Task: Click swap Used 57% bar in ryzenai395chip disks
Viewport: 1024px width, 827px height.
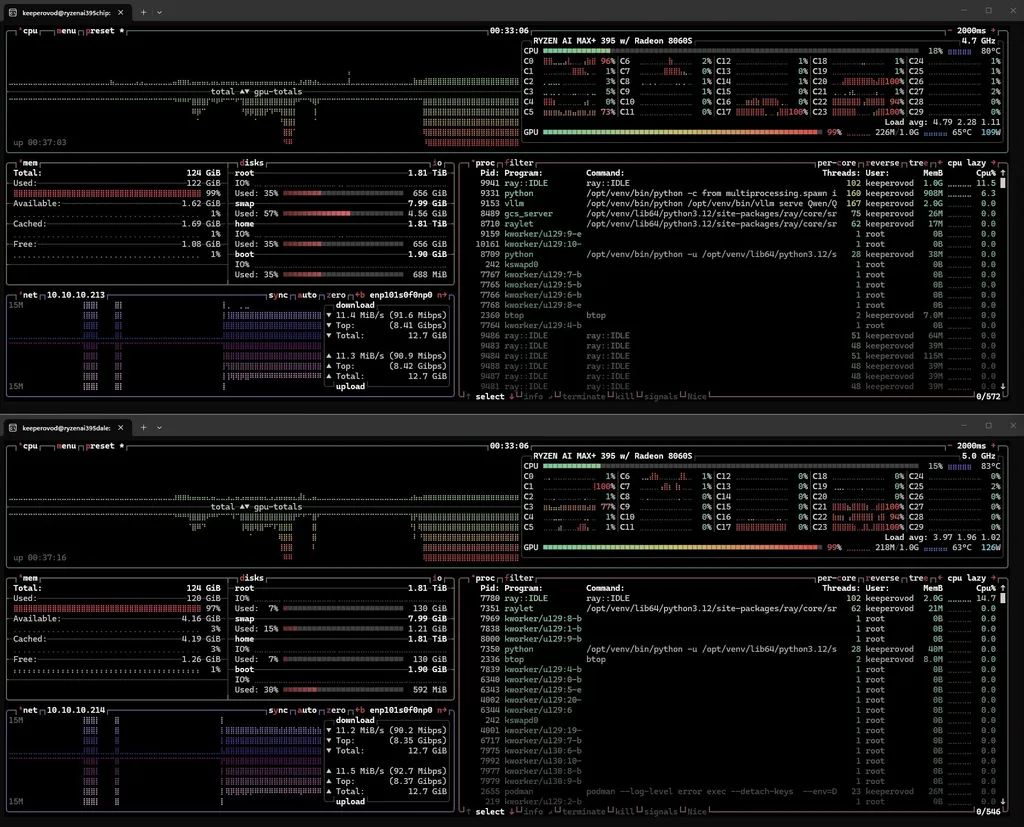Action: 343,214
